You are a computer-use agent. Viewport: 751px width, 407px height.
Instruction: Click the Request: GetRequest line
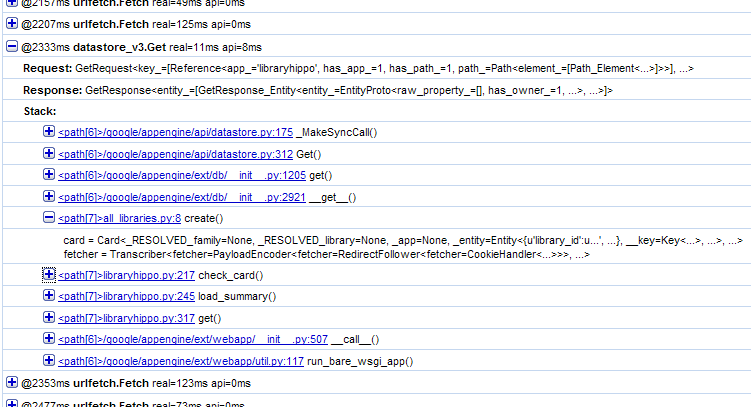click(x=358, y=68)
